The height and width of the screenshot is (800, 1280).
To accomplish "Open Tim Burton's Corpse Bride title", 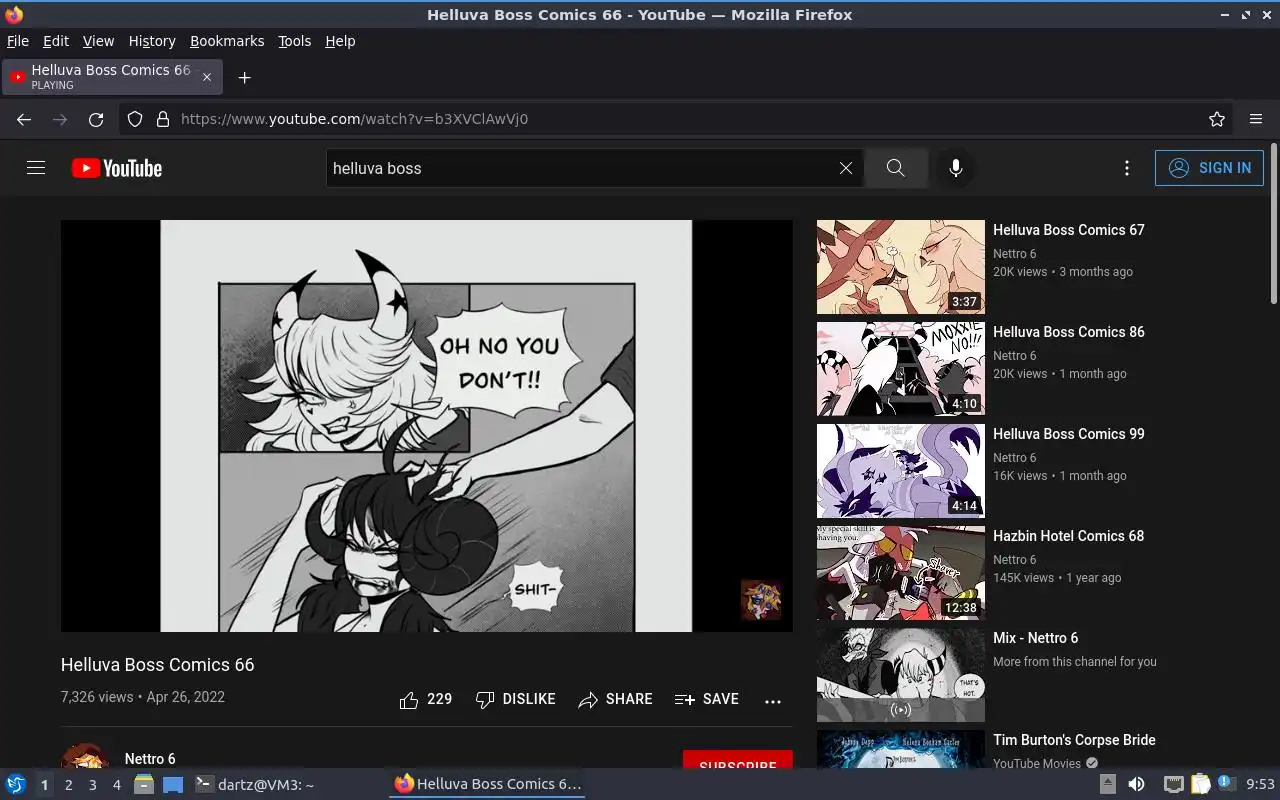I will pyautogui.click(x=1074, y=740).
